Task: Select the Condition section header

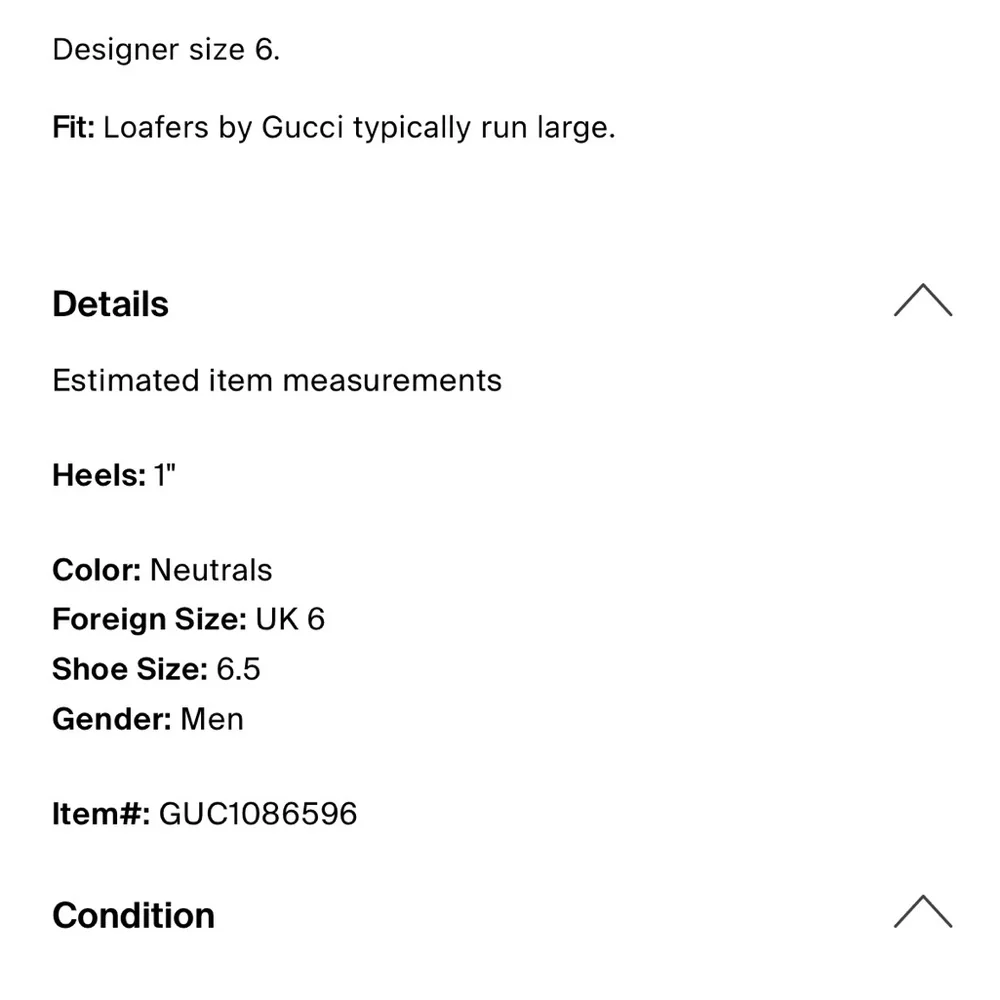Action: 133,914
